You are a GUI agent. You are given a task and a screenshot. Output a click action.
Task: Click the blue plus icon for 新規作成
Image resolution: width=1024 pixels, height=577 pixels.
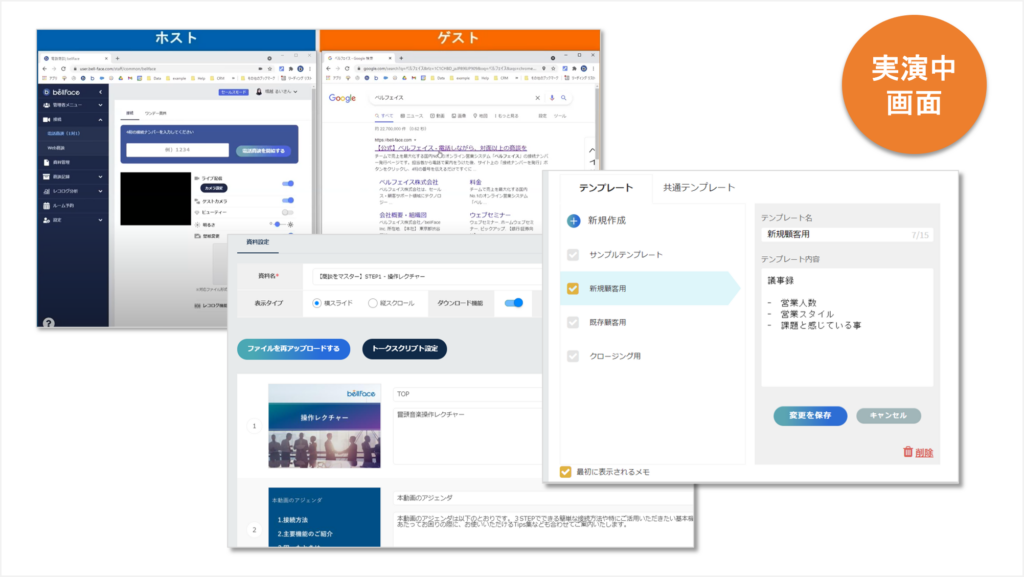coord(573,220)
